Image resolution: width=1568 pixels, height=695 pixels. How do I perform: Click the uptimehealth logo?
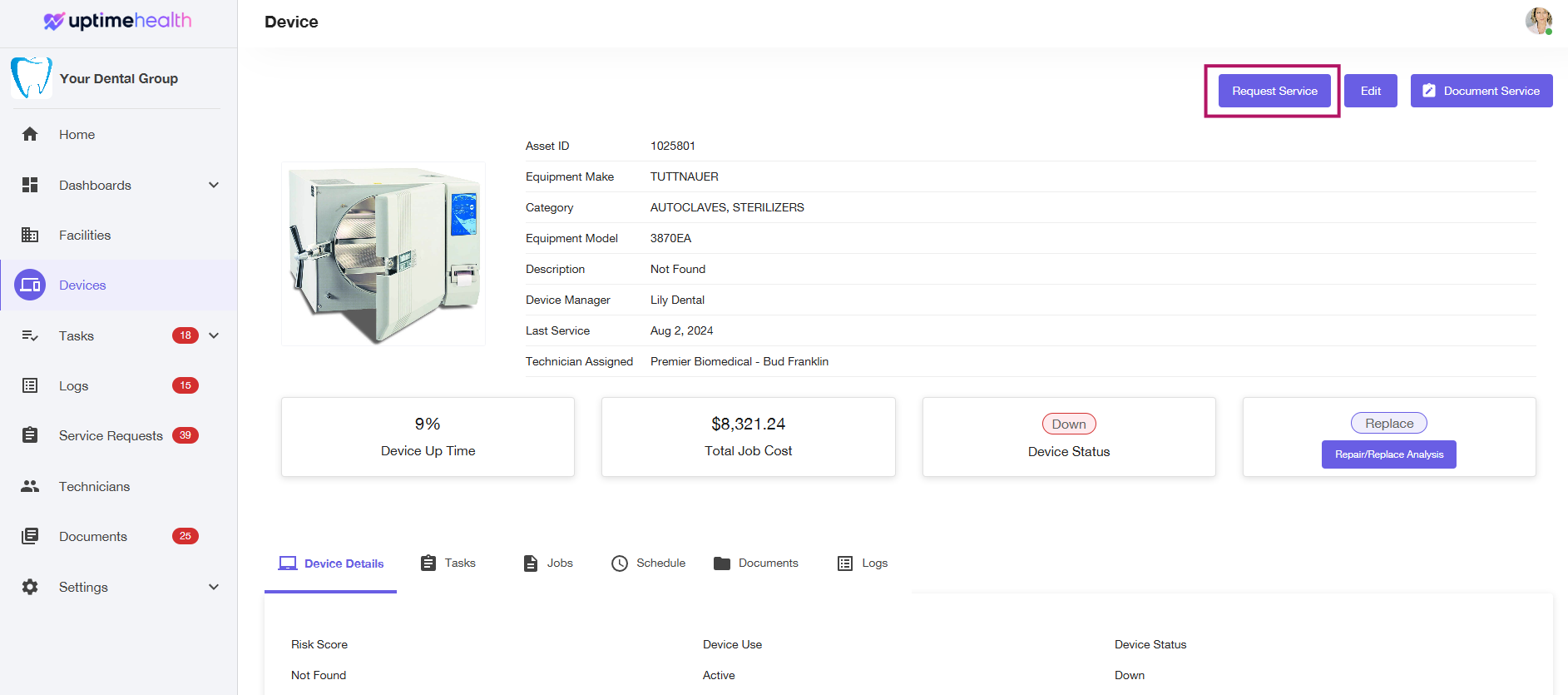point(117,21)
